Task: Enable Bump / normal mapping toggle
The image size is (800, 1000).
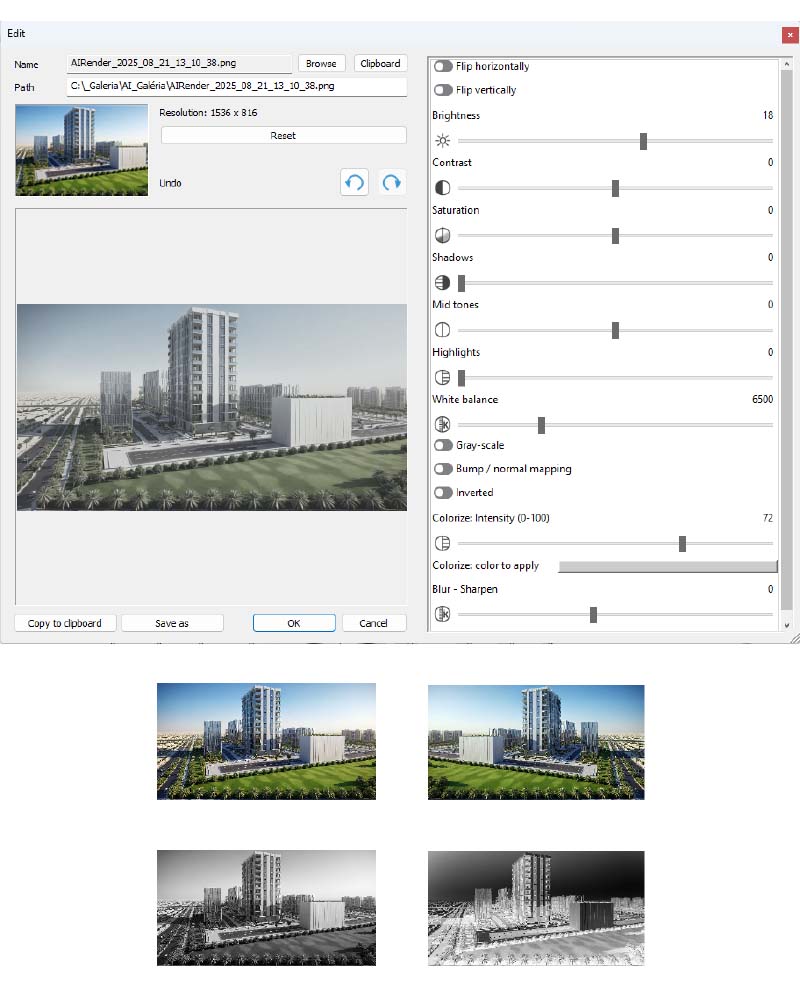Action: [x=443, y=469]
